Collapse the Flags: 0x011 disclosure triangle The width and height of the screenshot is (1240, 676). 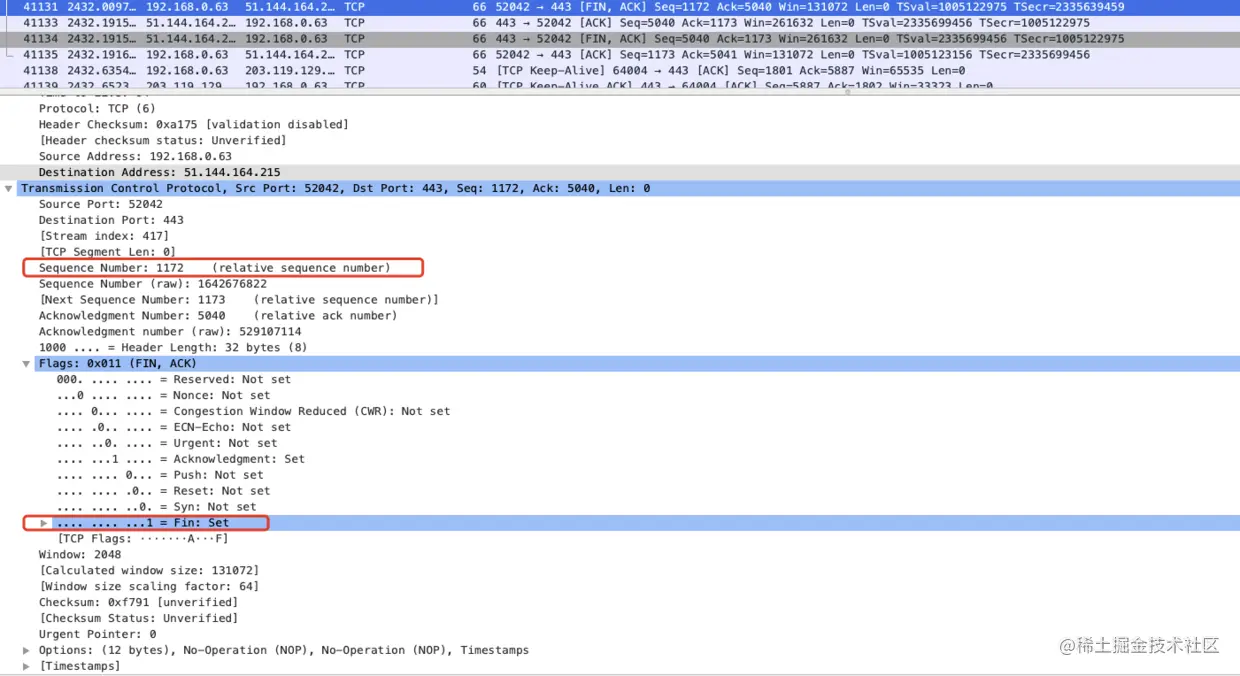[27, 364]
